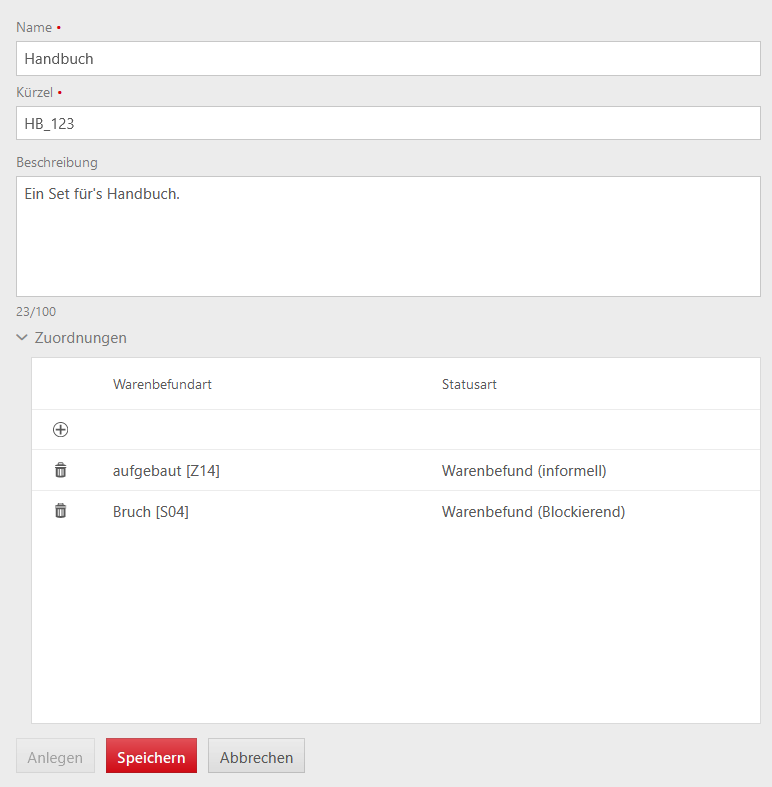Click the Name field label
Screen dimensions: 772x787
tap(34, 27)
